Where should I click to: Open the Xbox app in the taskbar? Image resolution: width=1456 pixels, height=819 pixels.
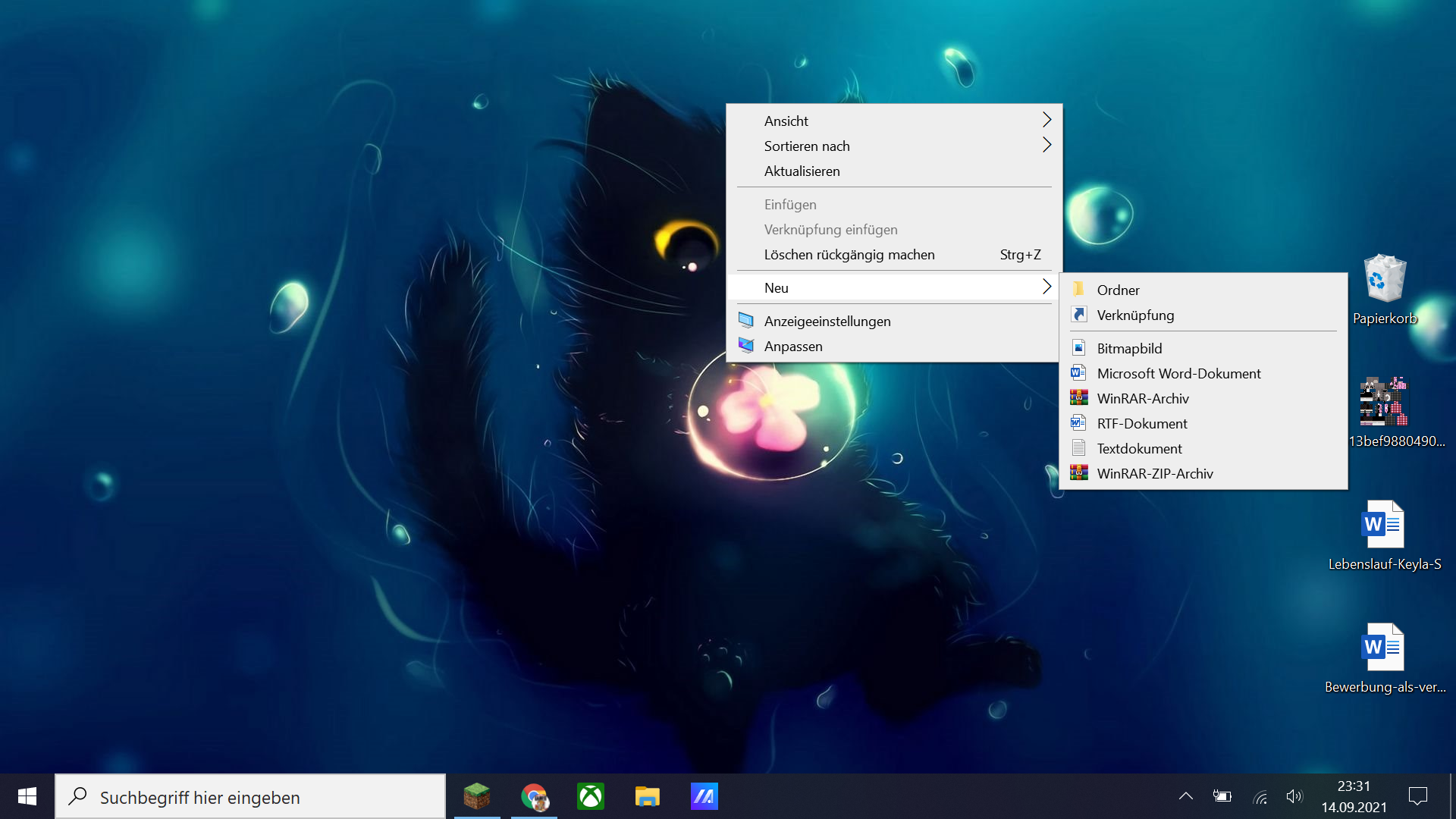pos(591,796)
